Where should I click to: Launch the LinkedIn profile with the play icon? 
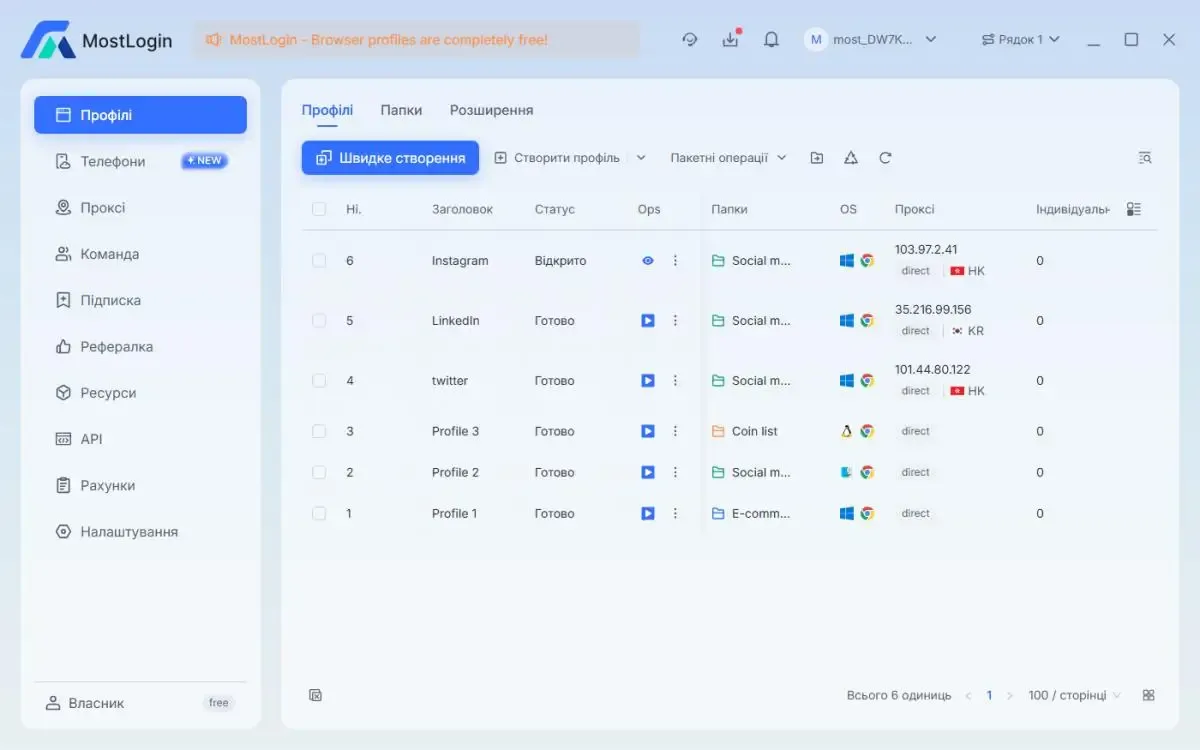(x=648, y=321)
